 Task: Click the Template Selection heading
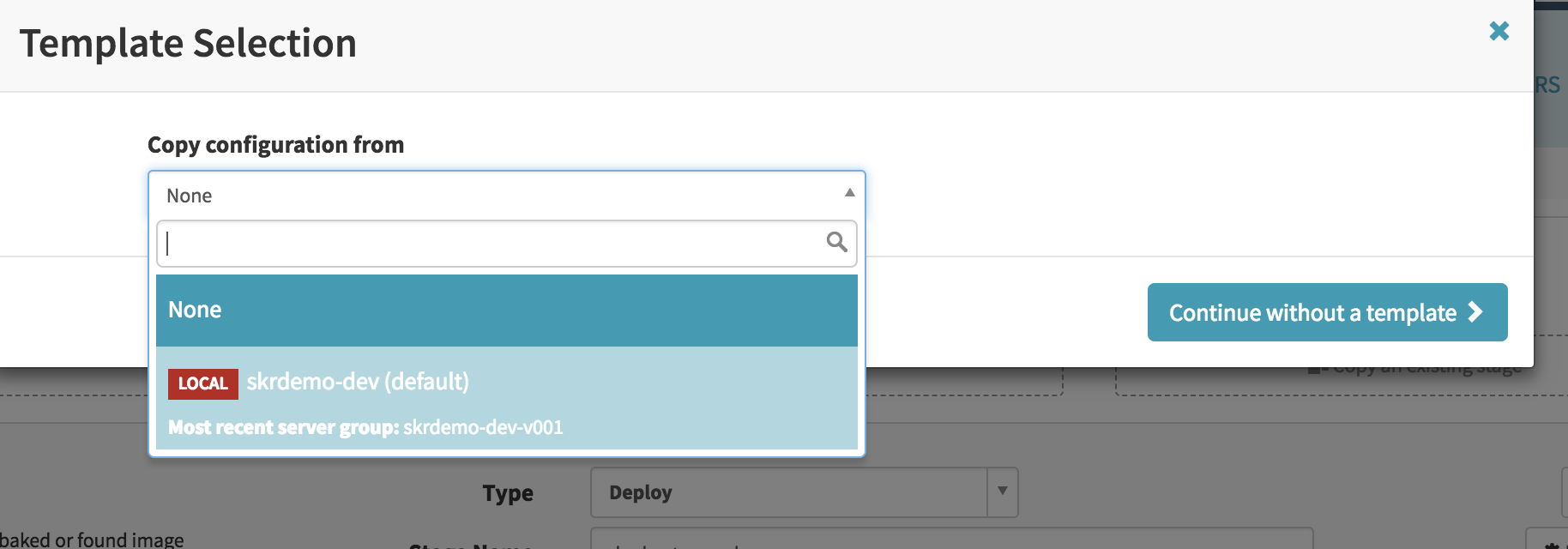click(x=188, y=44)
